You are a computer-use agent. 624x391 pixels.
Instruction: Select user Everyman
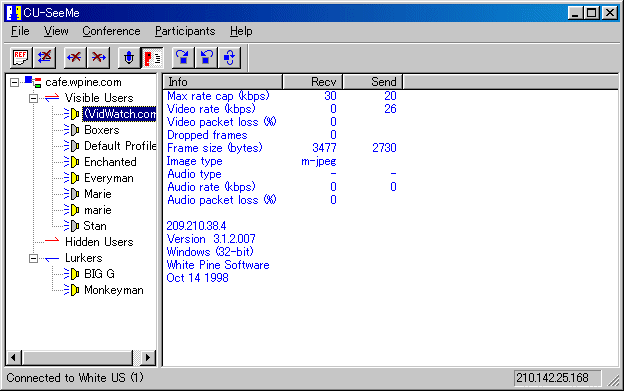(x=109, y=178)
